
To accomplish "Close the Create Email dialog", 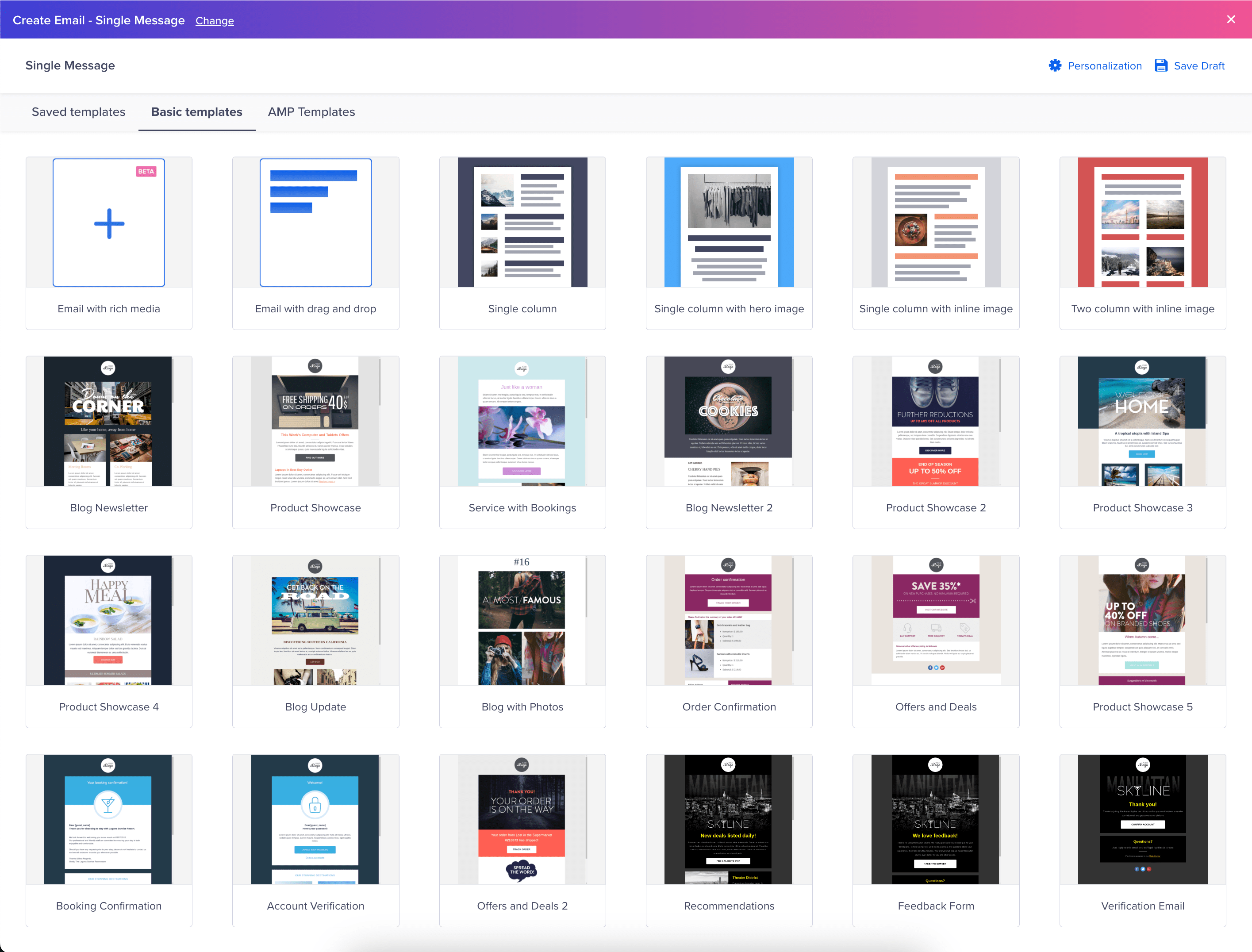I will click(1230, 19).
